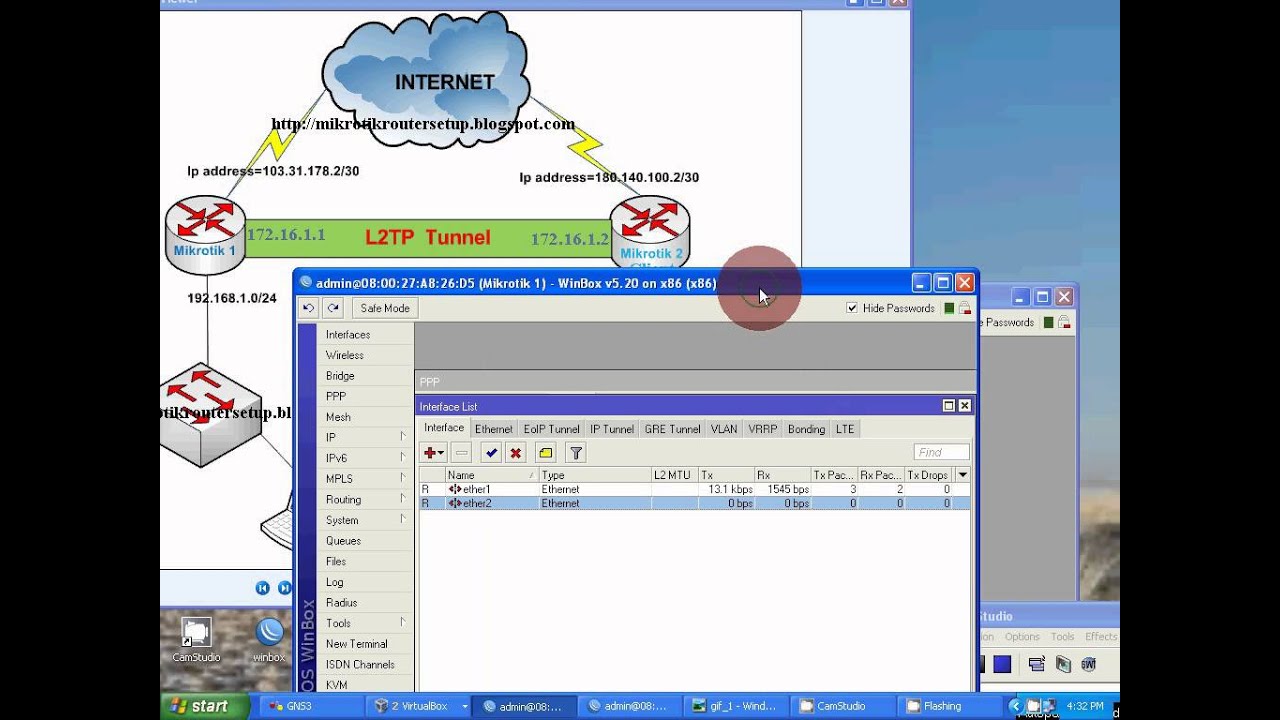Click the skip-to-first playback button in viewer
Screen dimensions: 1280x720
pos(262,588)
